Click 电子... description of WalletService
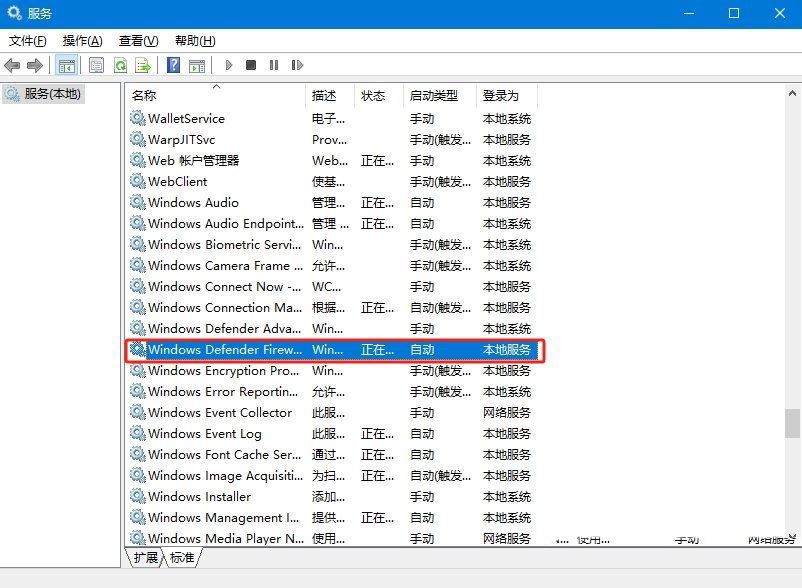The height and width of the screenshot is (588, 802). 328,118
